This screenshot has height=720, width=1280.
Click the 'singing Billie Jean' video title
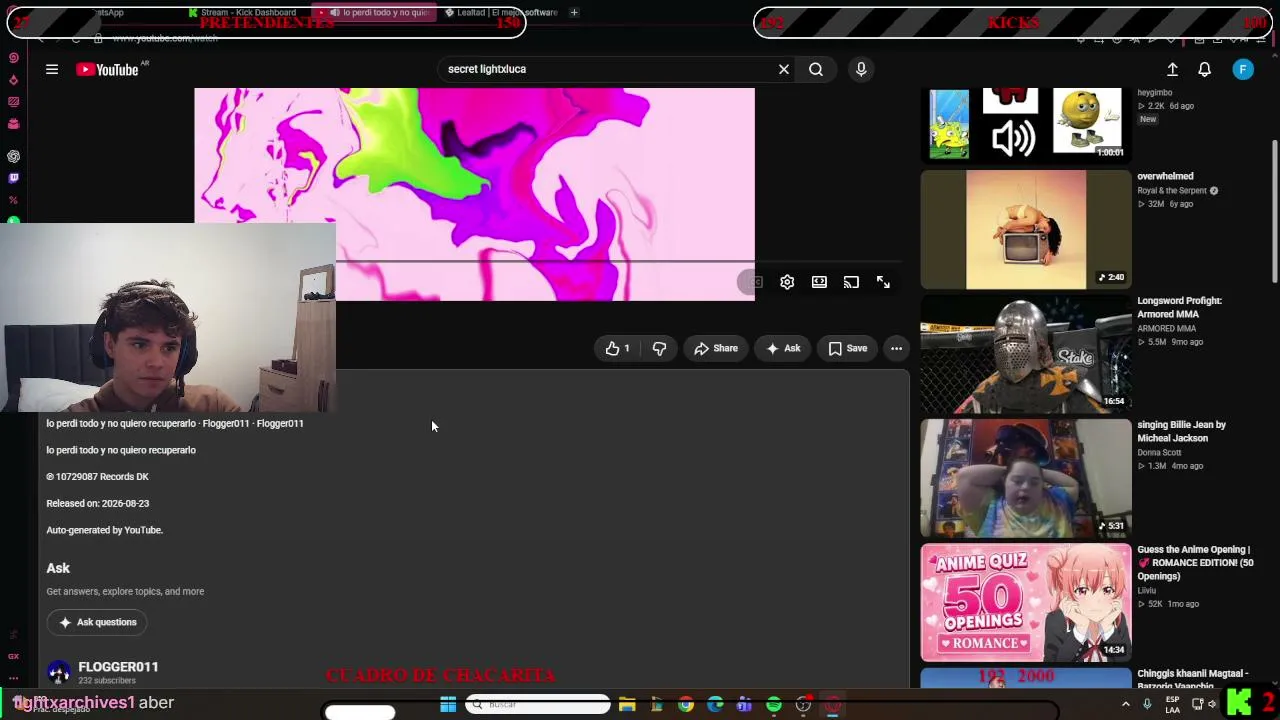click(1181, 431)
